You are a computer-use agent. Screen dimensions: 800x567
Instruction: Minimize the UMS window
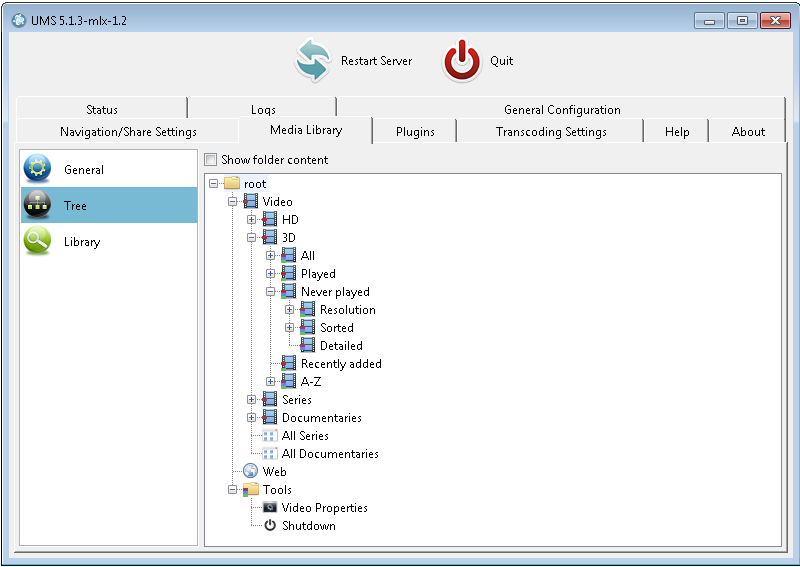[x=709, y=20]
